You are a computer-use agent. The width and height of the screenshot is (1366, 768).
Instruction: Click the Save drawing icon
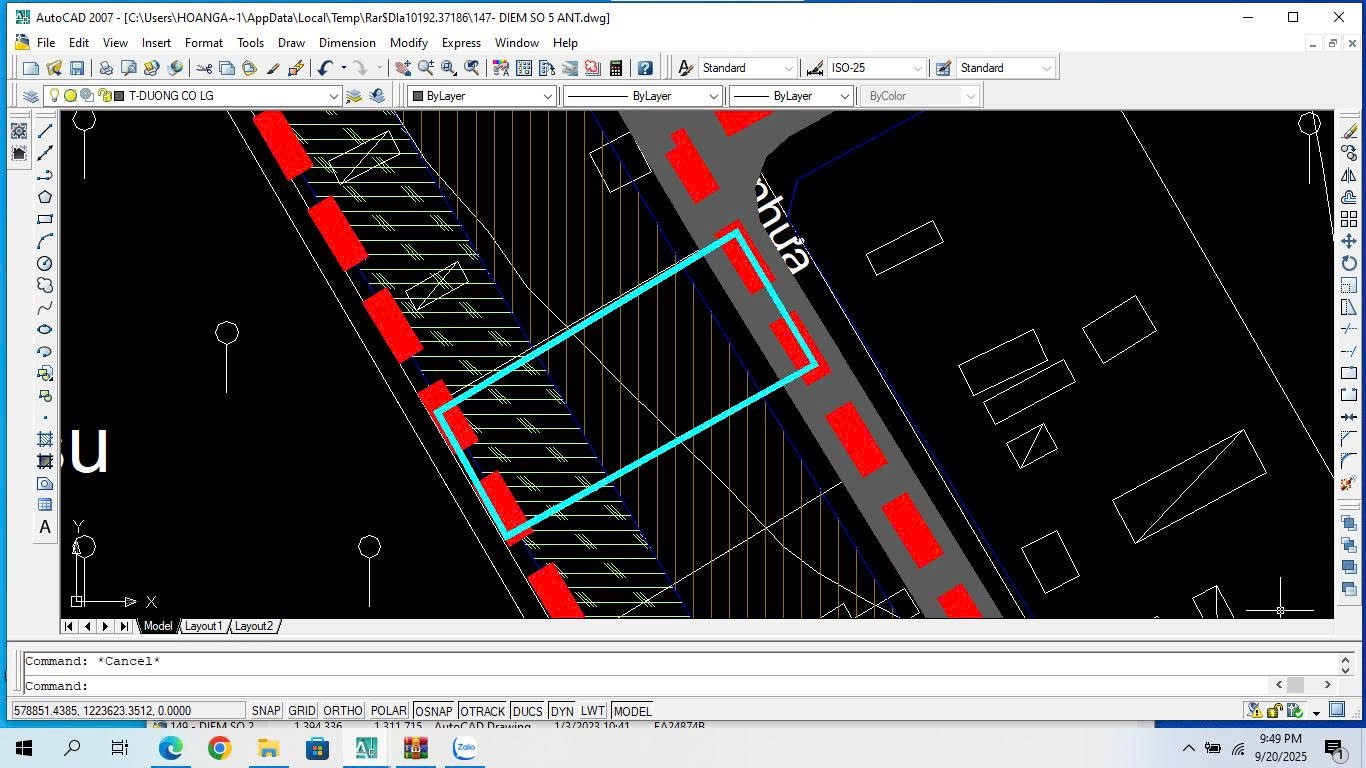[77, 68]
